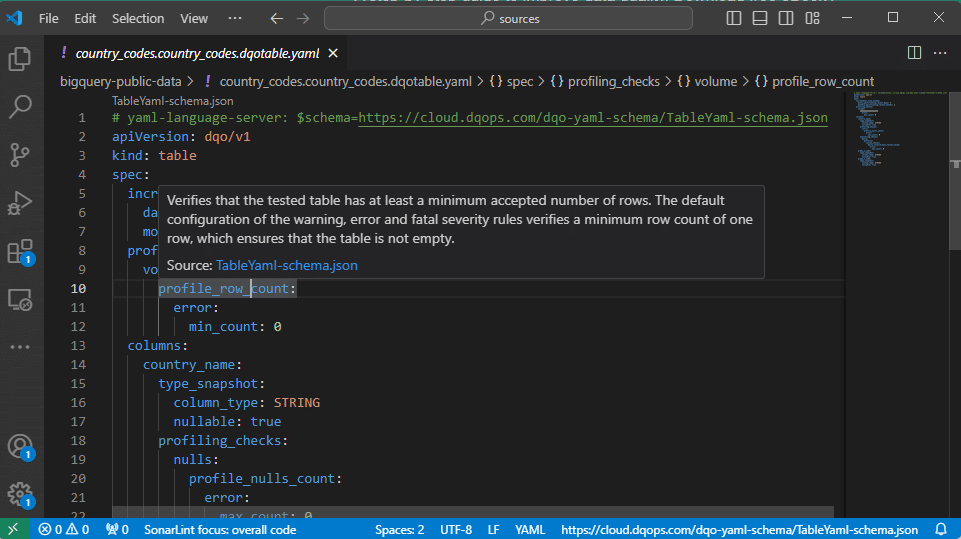Screen dimensions: 961x539
Task: Split the editor to the right
Action: tap(914, 53)
